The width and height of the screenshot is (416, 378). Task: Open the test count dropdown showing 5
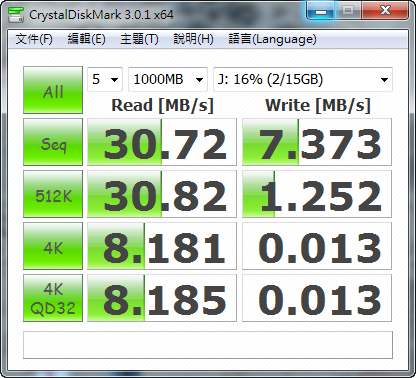click(x=105, y=79)
